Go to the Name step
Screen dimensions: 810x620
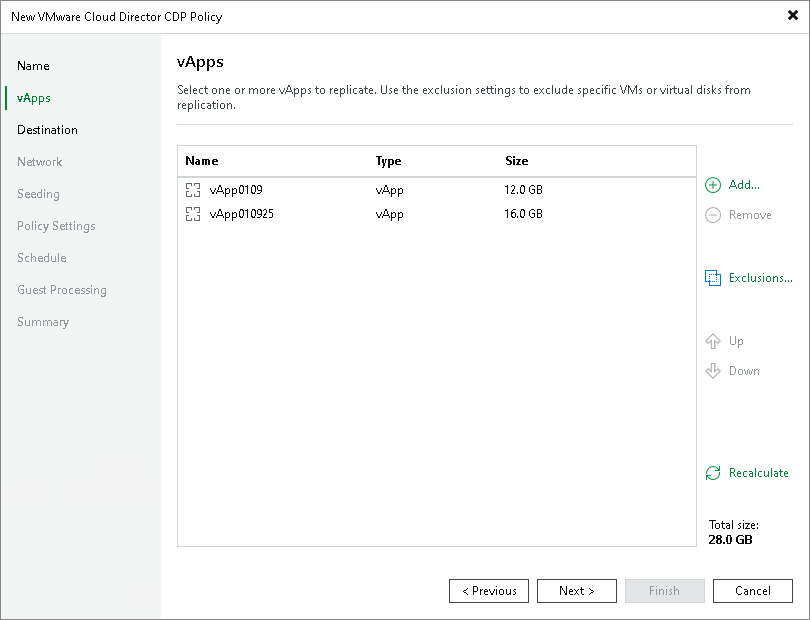coord(33,66)
